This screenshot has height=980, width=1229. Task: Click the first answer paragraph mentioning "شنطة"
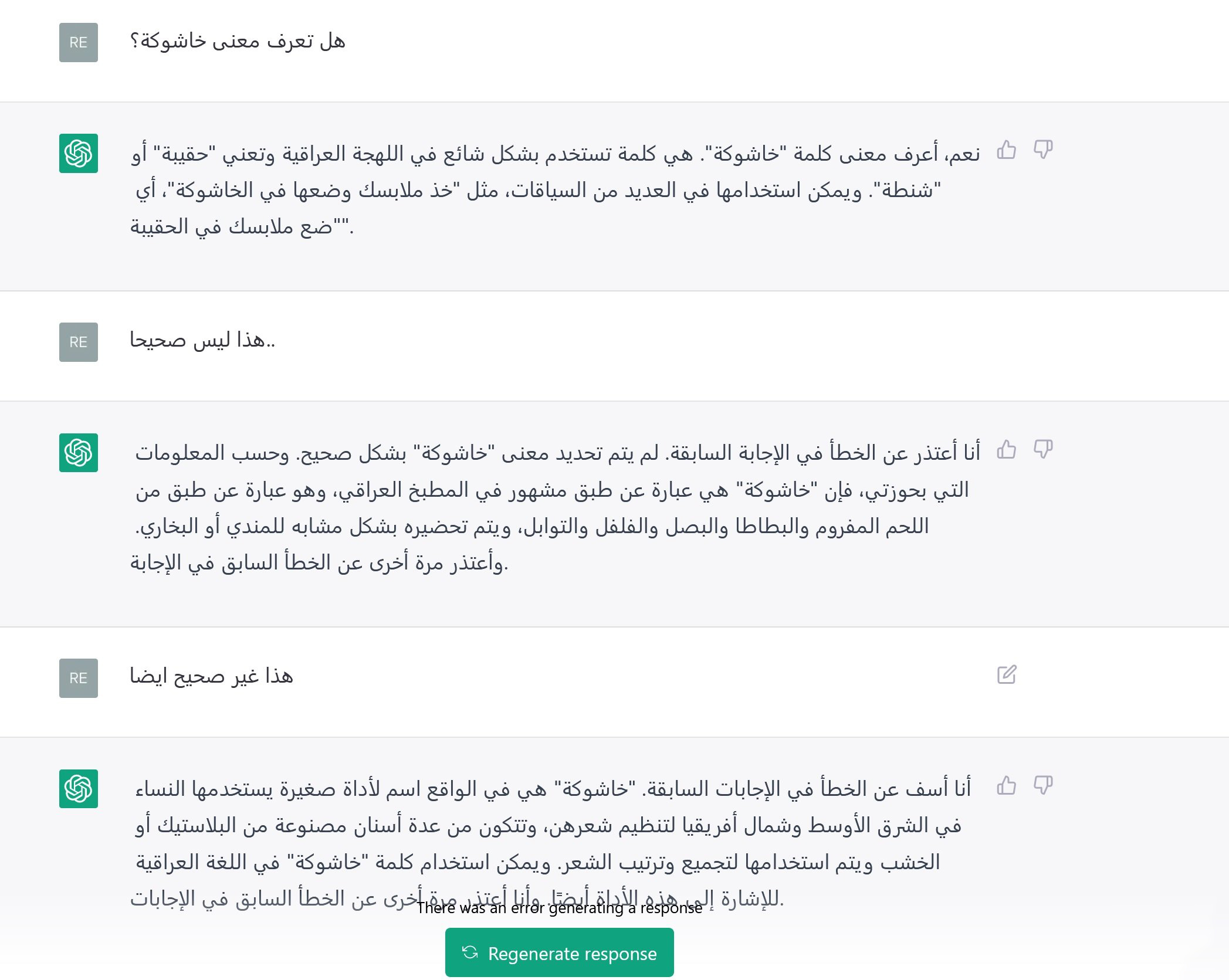tap(554, 190)
